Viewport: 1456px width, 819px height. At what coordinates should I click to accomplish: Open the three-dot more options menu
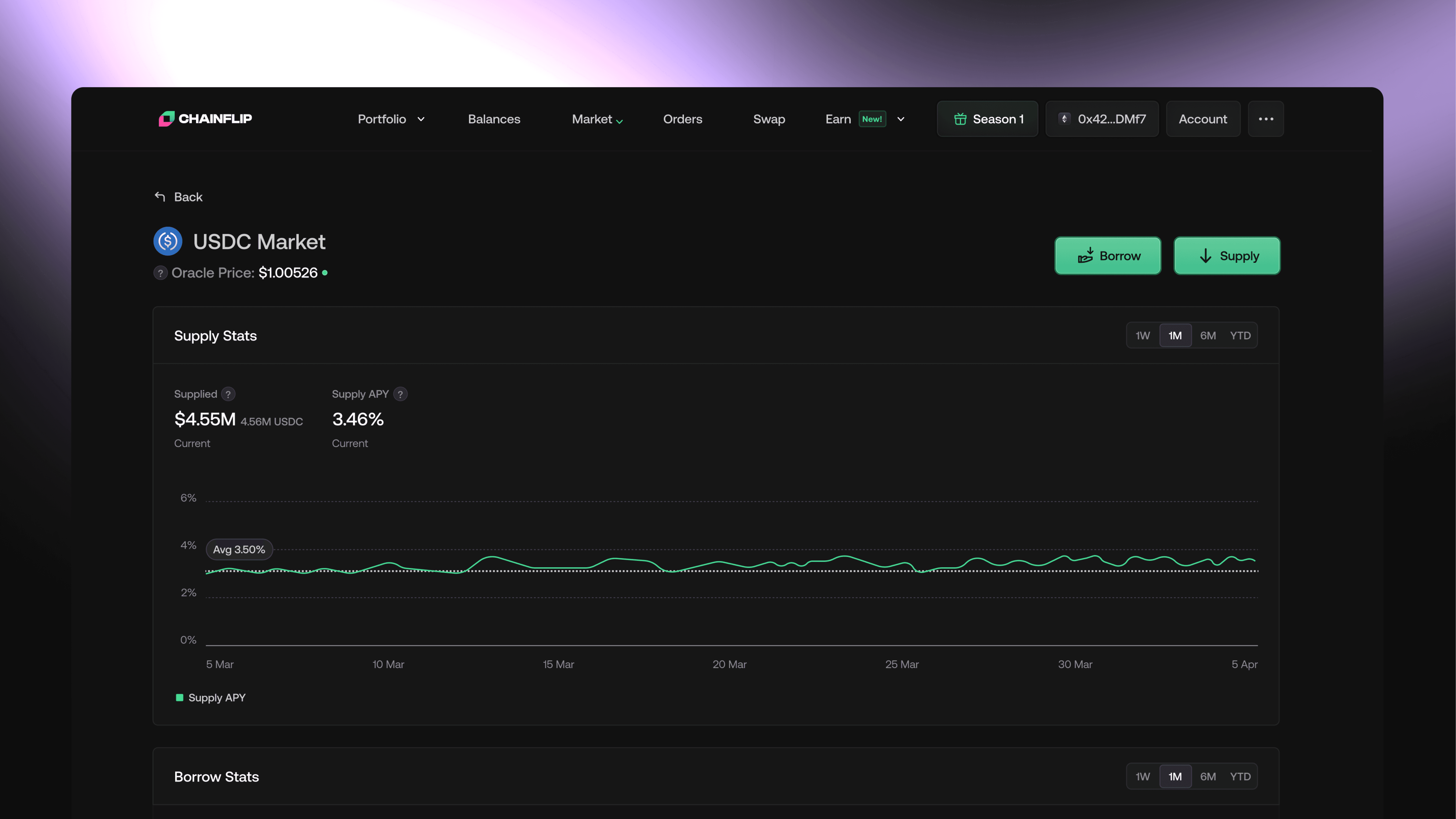(x=1266, y=119)
